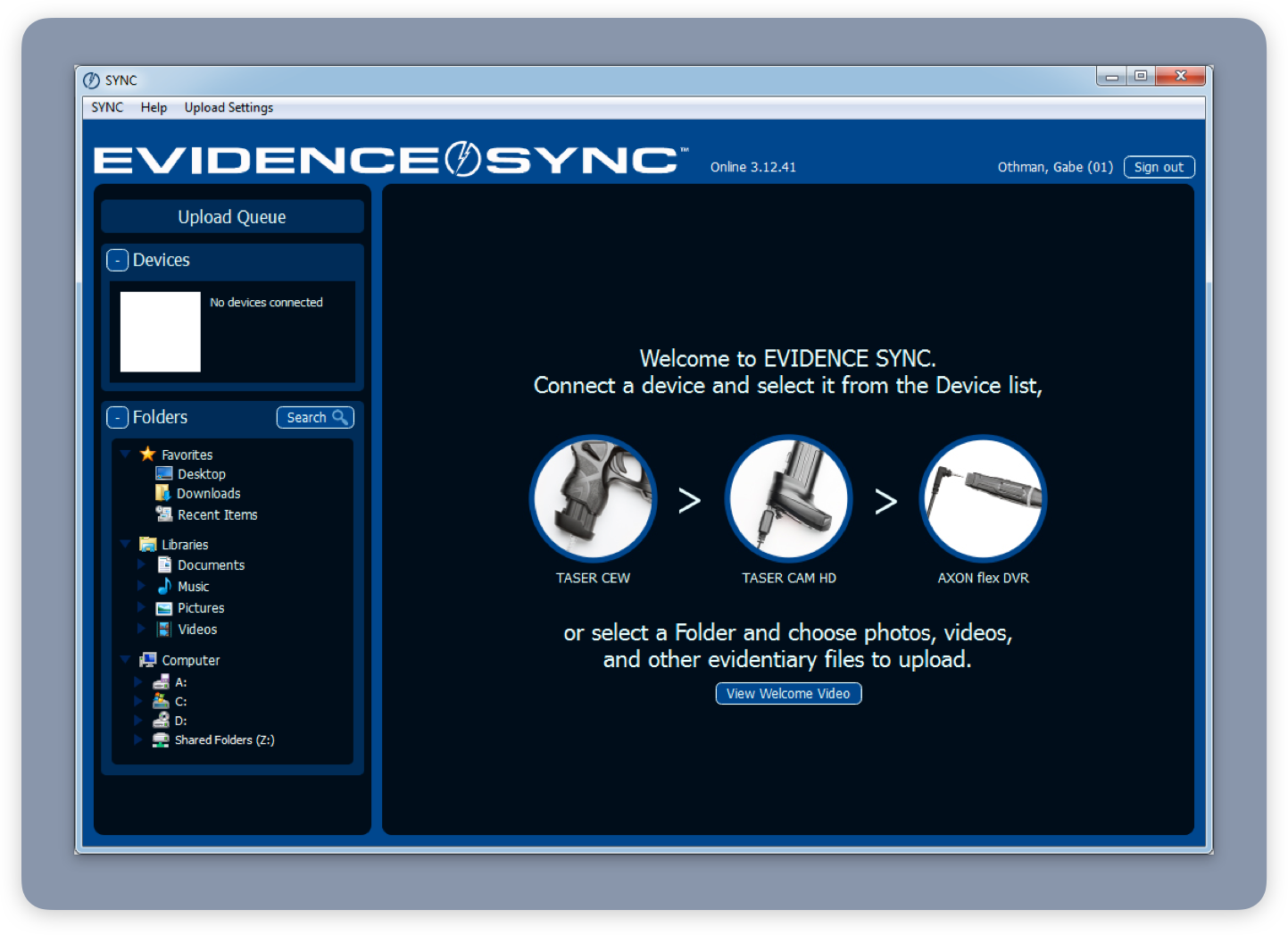Screen dimensions: 1288x935
Task: Select the Pictures label
Action: [201, 608]
